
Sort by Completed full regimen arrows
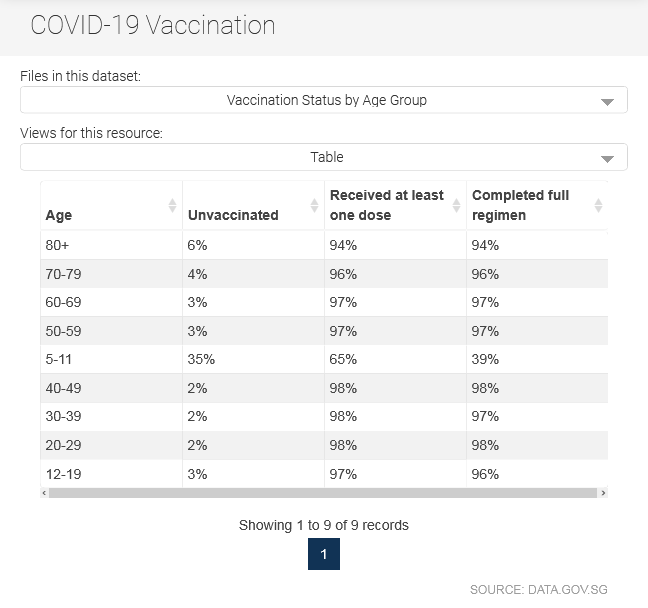coord(598,205)
